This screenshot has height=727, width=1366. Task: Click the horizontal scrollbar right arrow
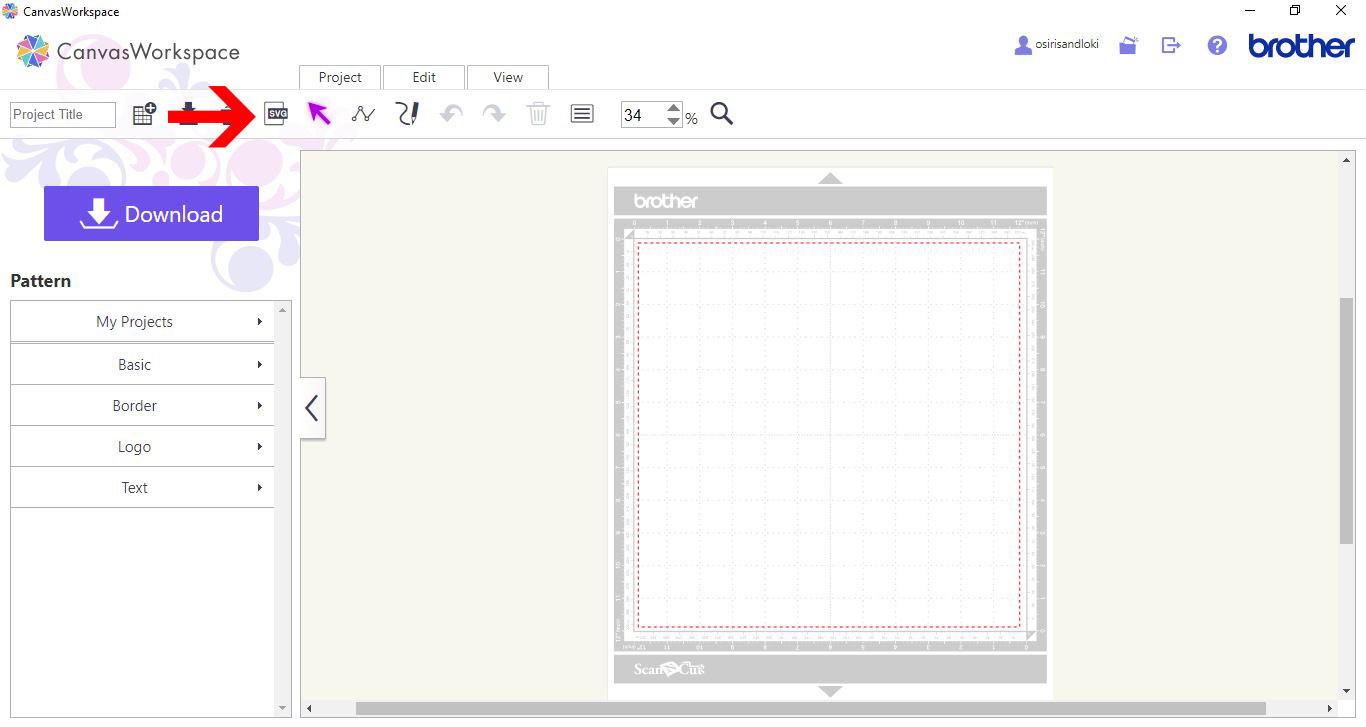click(1329, 708)
